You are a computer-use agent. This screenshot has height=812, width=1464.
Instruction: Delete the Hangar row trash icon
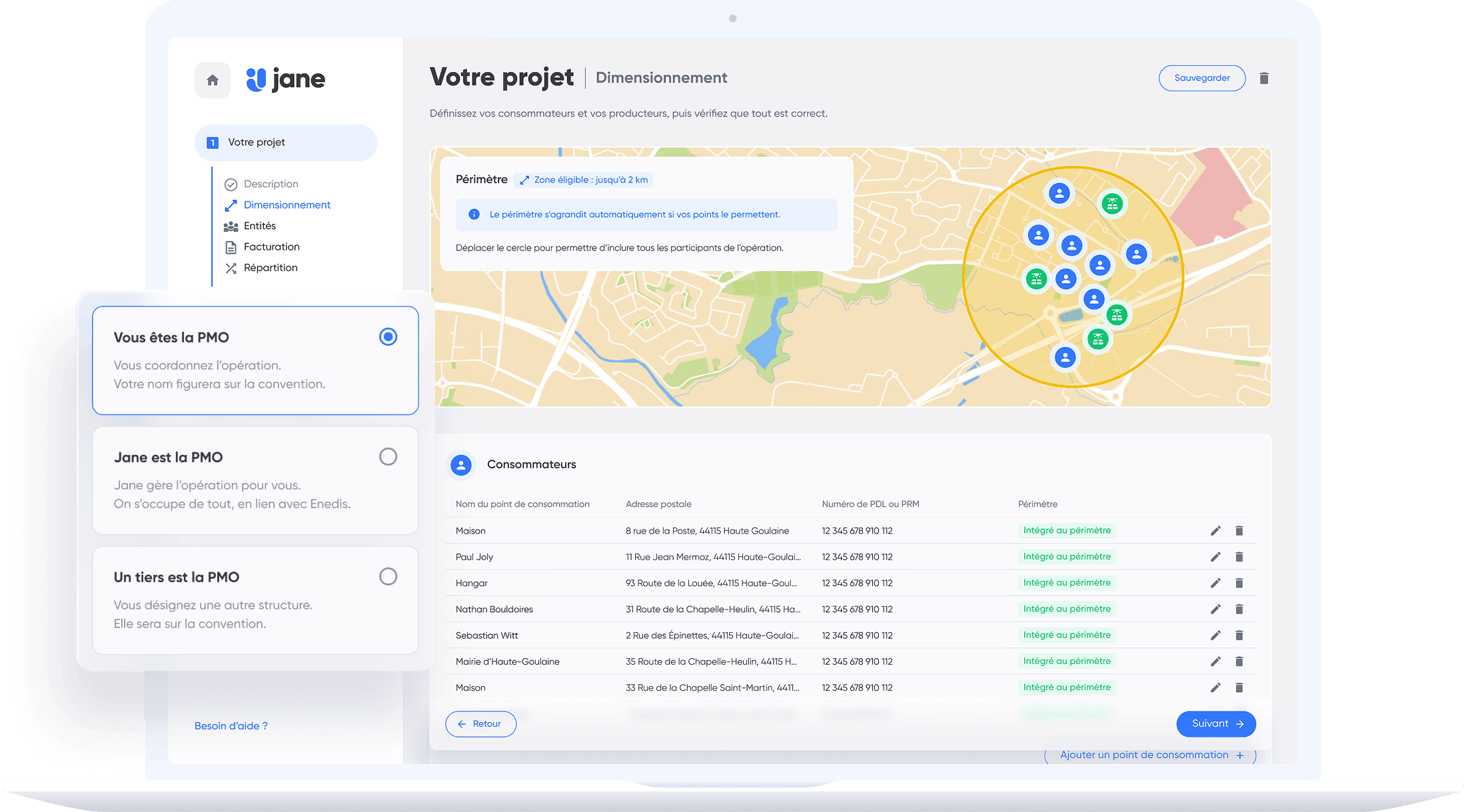click(x=1239, y=583)
